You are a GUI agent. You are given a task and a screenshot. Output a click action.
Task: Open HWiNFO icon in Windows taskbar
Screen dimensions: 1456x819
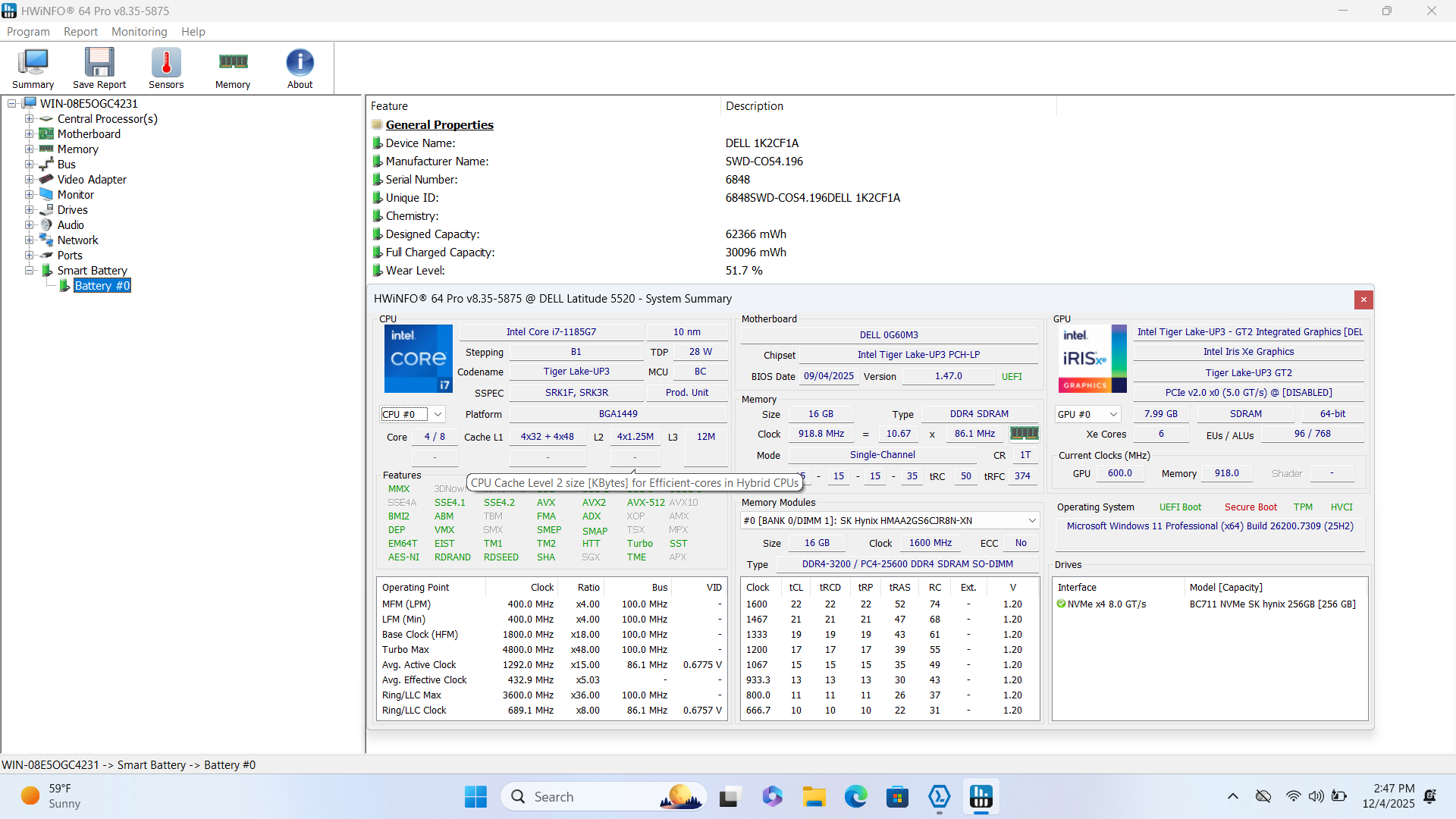[981, 797]
